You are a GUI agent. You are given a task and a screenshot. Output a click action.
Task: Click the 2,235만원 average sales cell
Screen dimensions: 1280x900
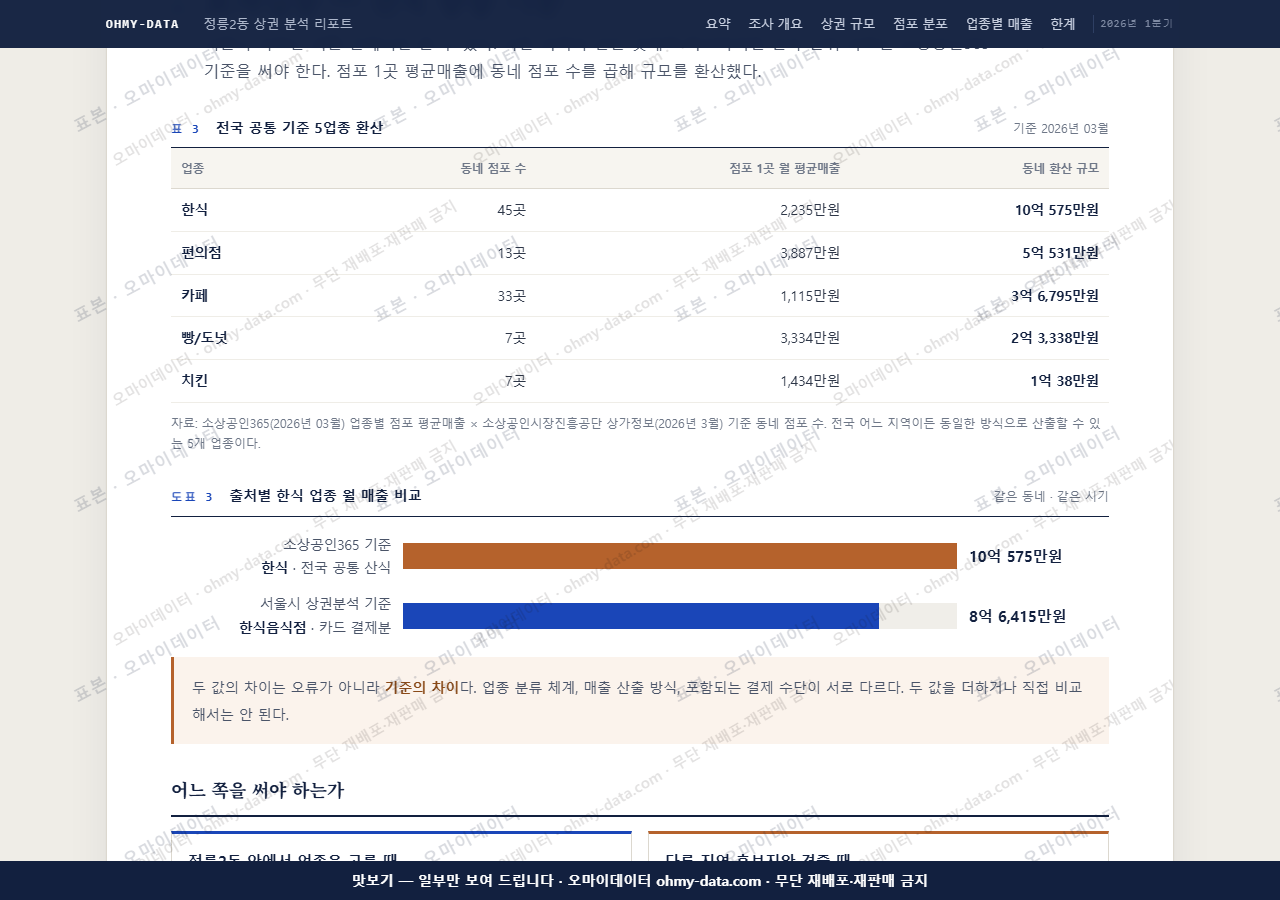(810, 210)
